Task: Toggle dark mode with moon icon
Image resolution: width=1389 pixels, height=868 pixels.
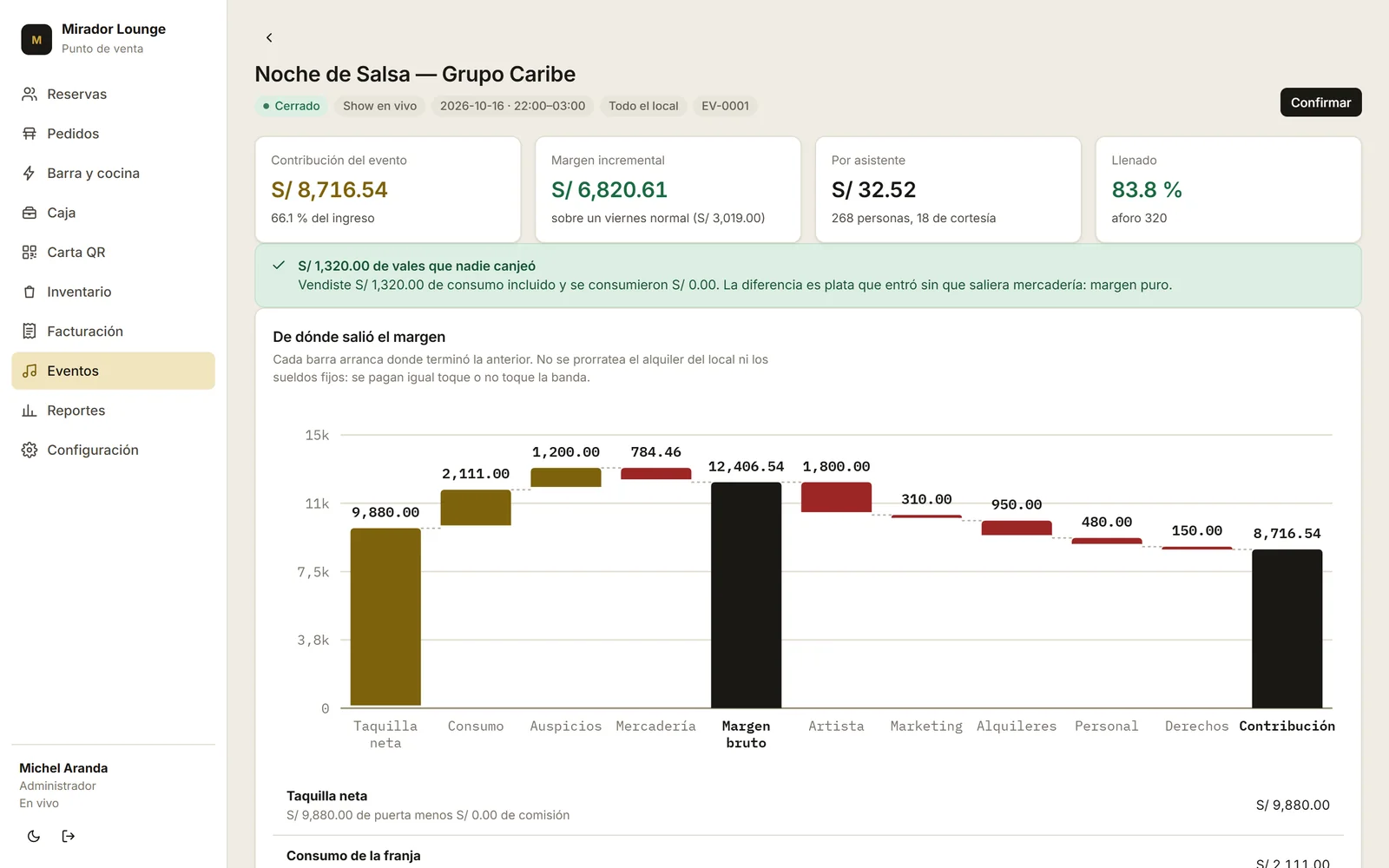Action: (x=34, y=836)
